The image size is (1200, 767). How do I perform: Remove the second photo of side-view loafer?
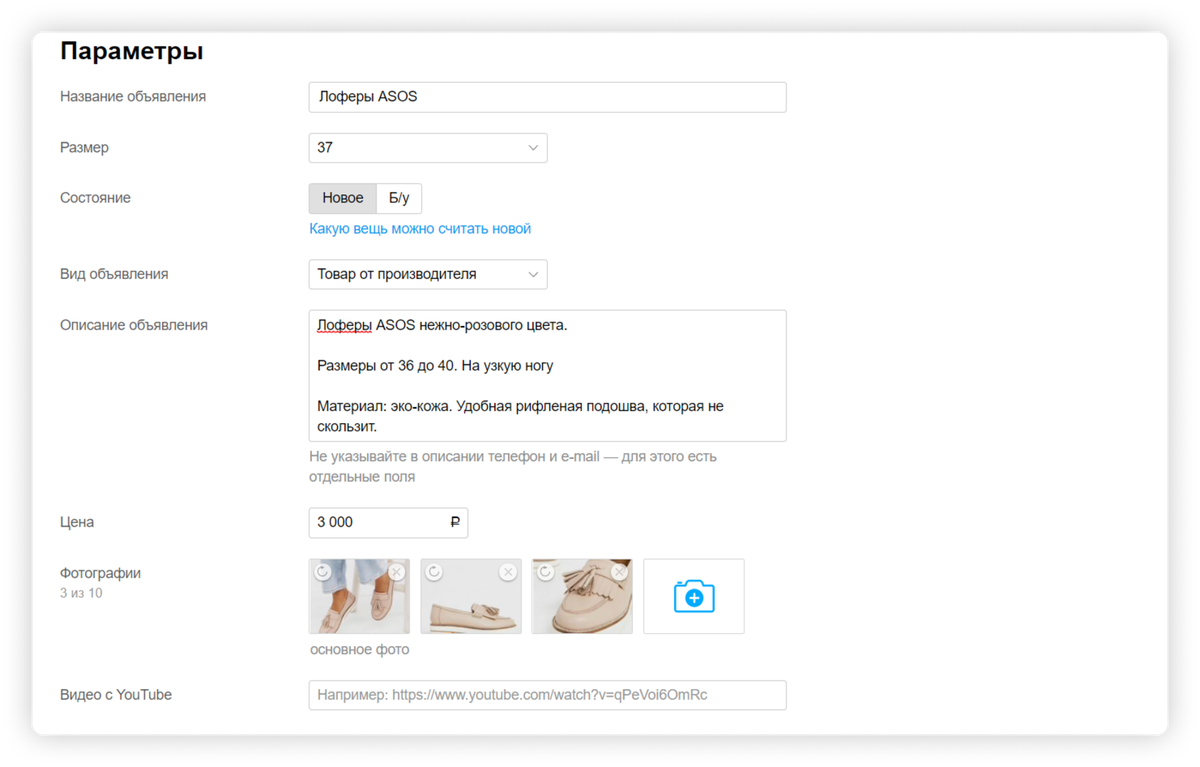tap(508, 572)
